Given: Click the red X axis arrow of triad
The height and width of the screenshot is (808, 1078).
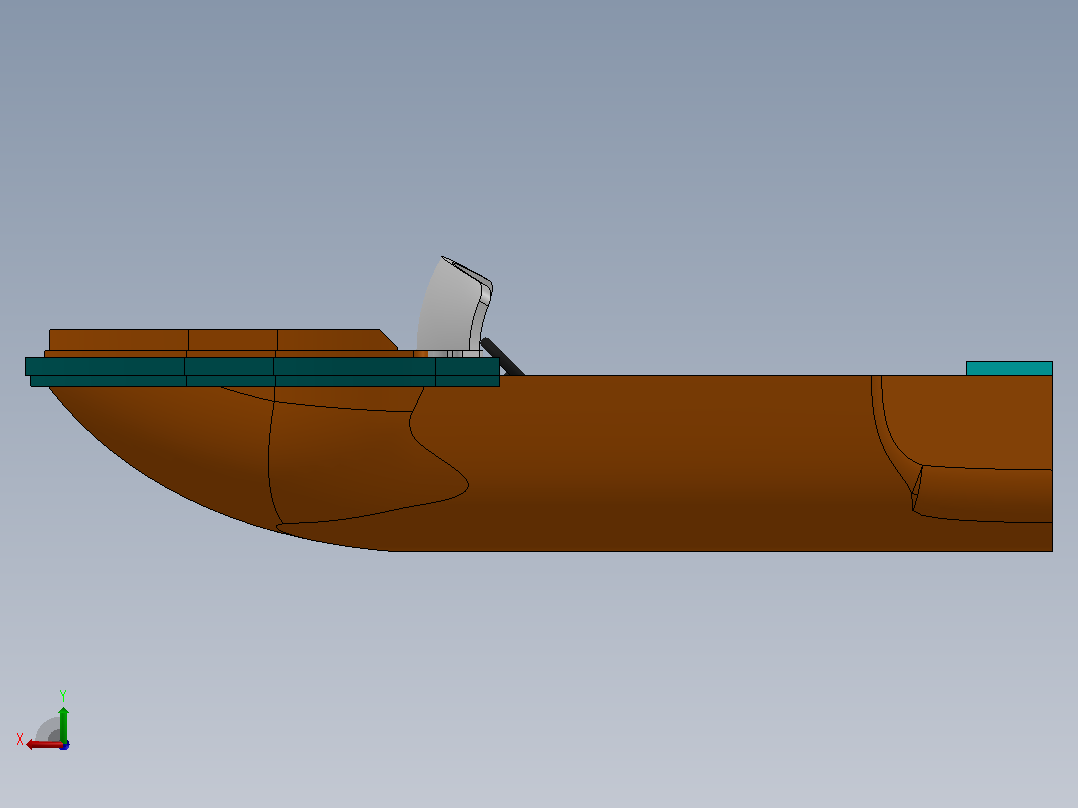Looking at the screenshot, I should click(x=43, y=745).
